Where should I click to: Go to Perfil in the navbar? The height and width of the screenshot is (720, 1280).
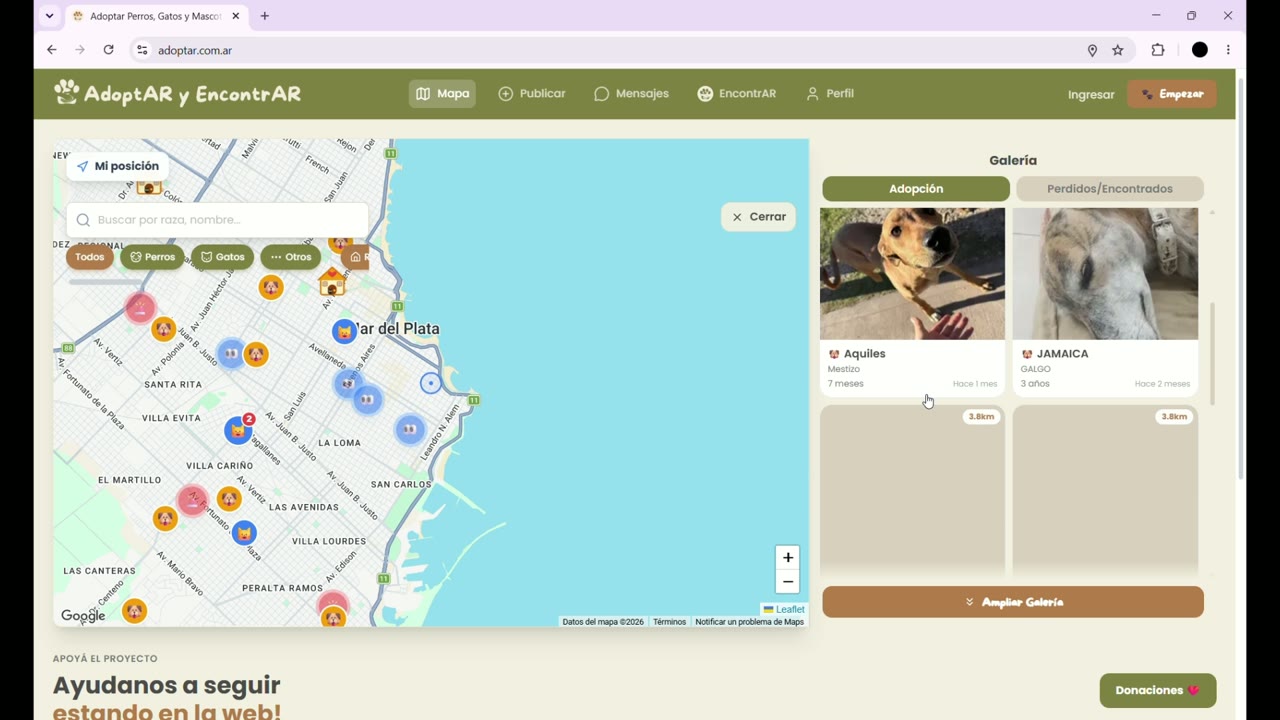tap(830, 93)
